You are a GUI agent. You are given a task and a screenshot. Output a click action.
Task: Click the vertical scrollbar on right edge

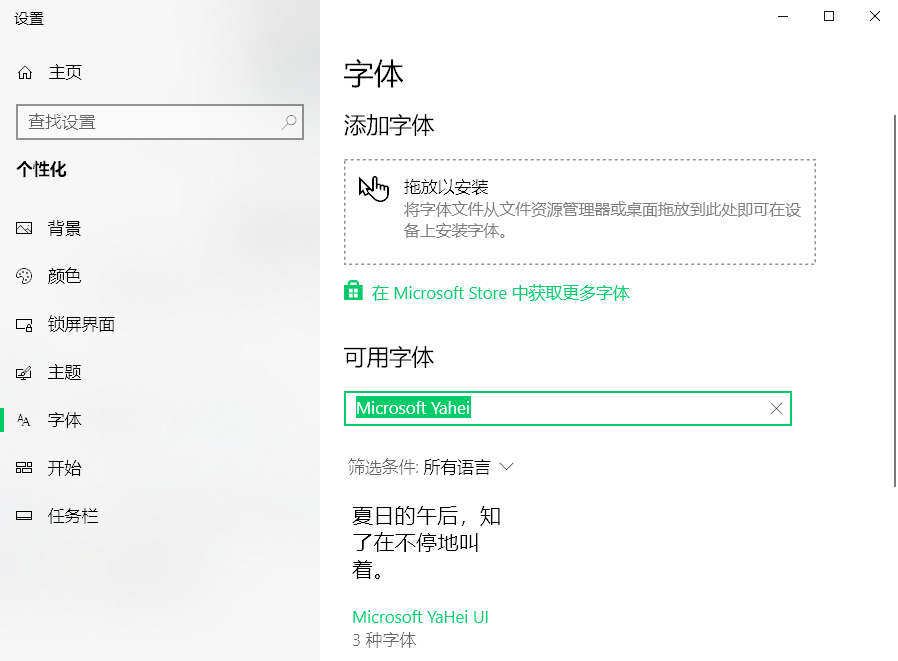[895, 301]
